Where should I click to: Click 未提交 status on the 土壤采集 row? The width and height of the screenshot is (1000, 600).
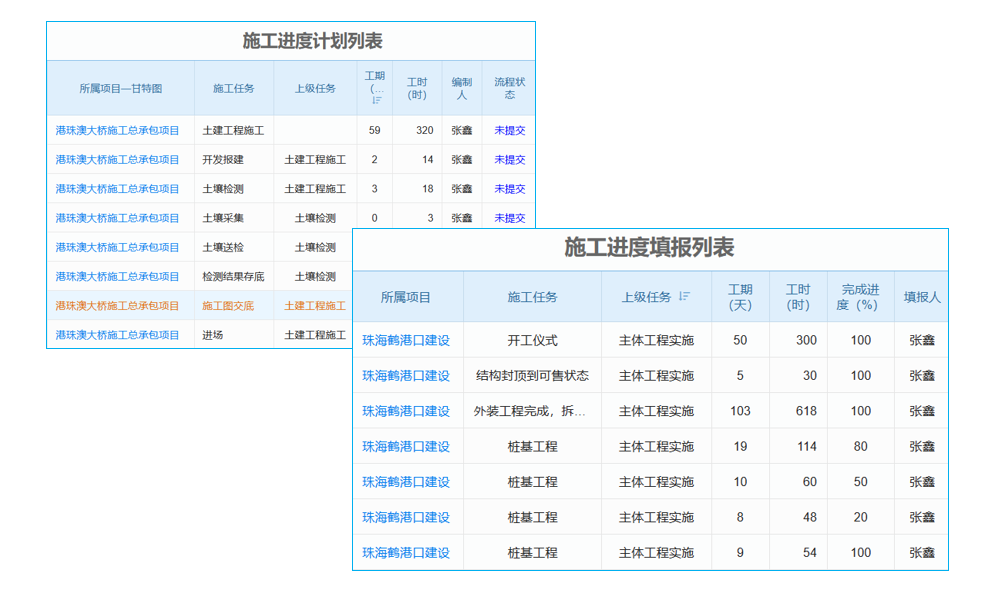[509, 217]
